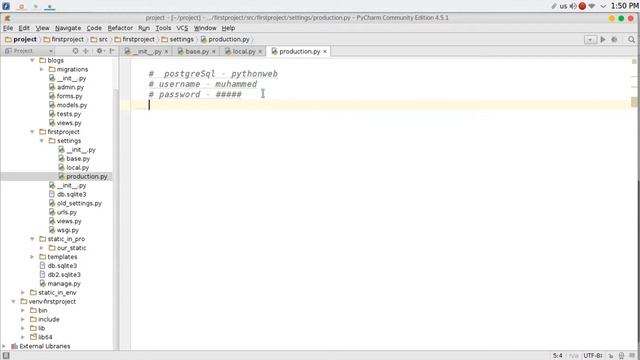Image resolution: width=640 pixels, height=360 pixels.
Task: Open the File menu
Action: [x=8, y=28]
